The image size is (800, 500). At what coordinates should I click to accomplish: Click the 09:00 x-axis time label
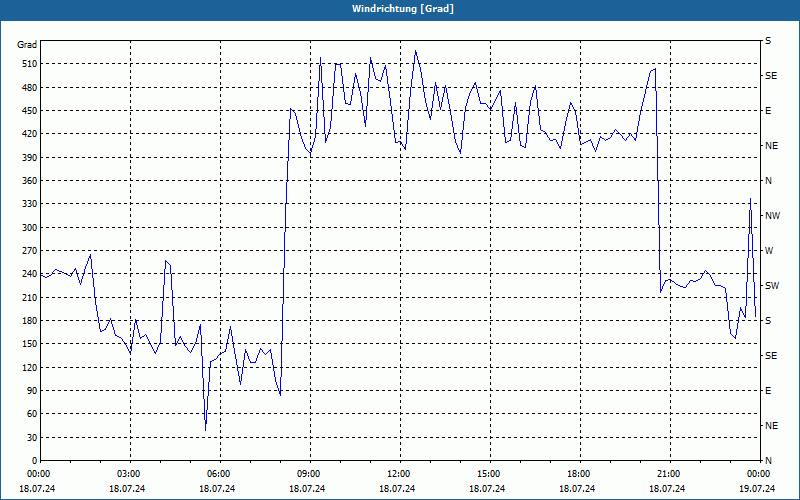310,474
